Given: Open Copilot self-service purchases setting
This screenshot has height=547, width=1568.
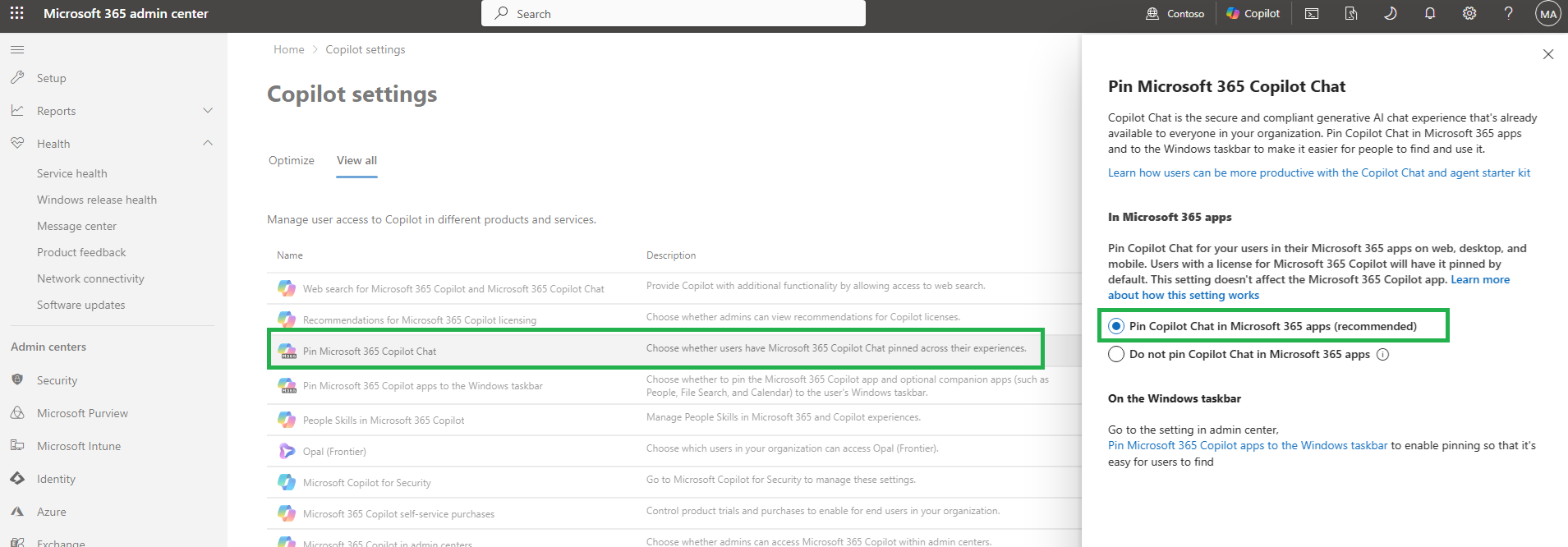Looking at the screenshot, I should point(398,514).
